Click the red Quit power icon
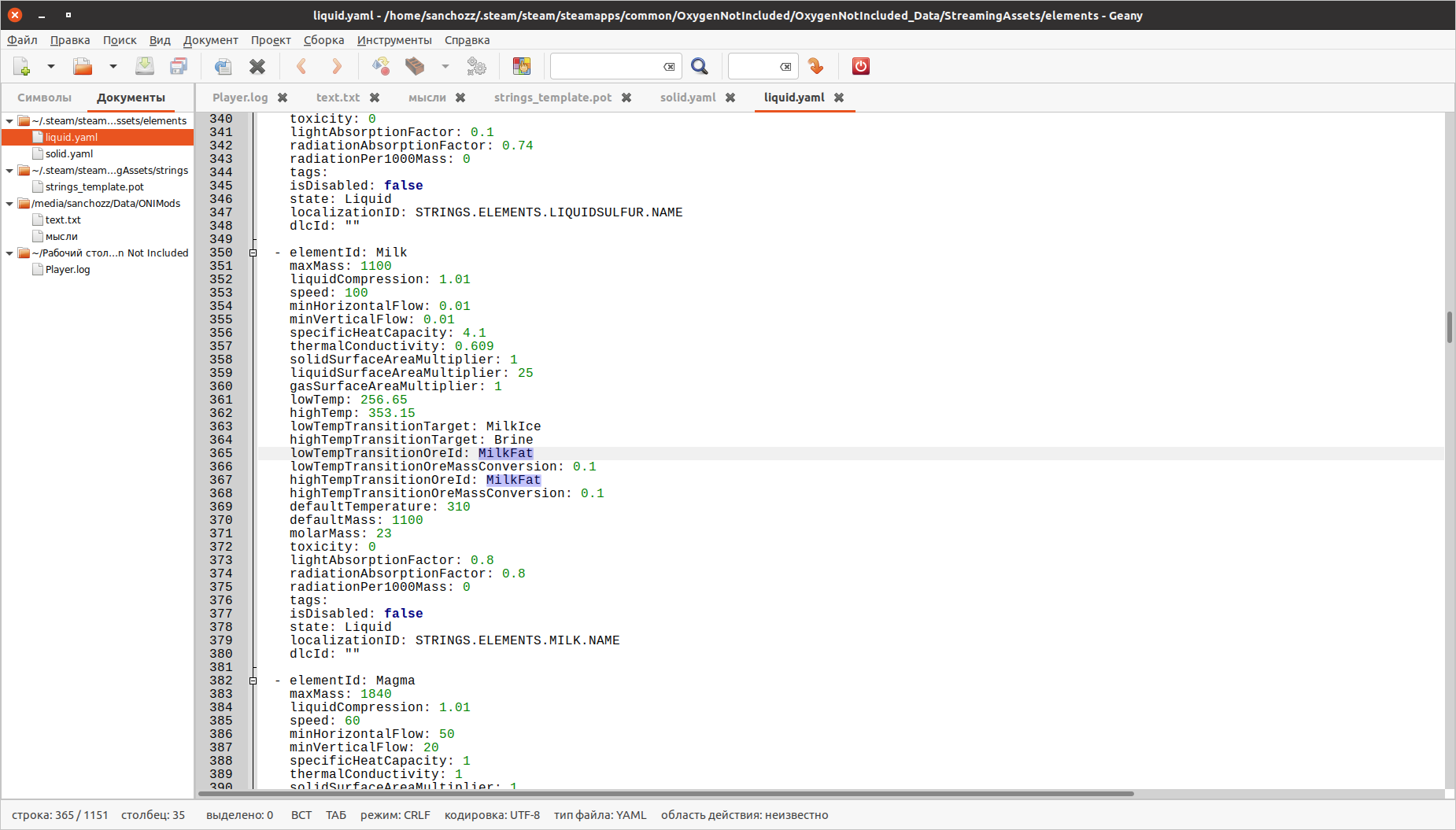Viewport: 1456px width, 830px height. coord(861,67)
